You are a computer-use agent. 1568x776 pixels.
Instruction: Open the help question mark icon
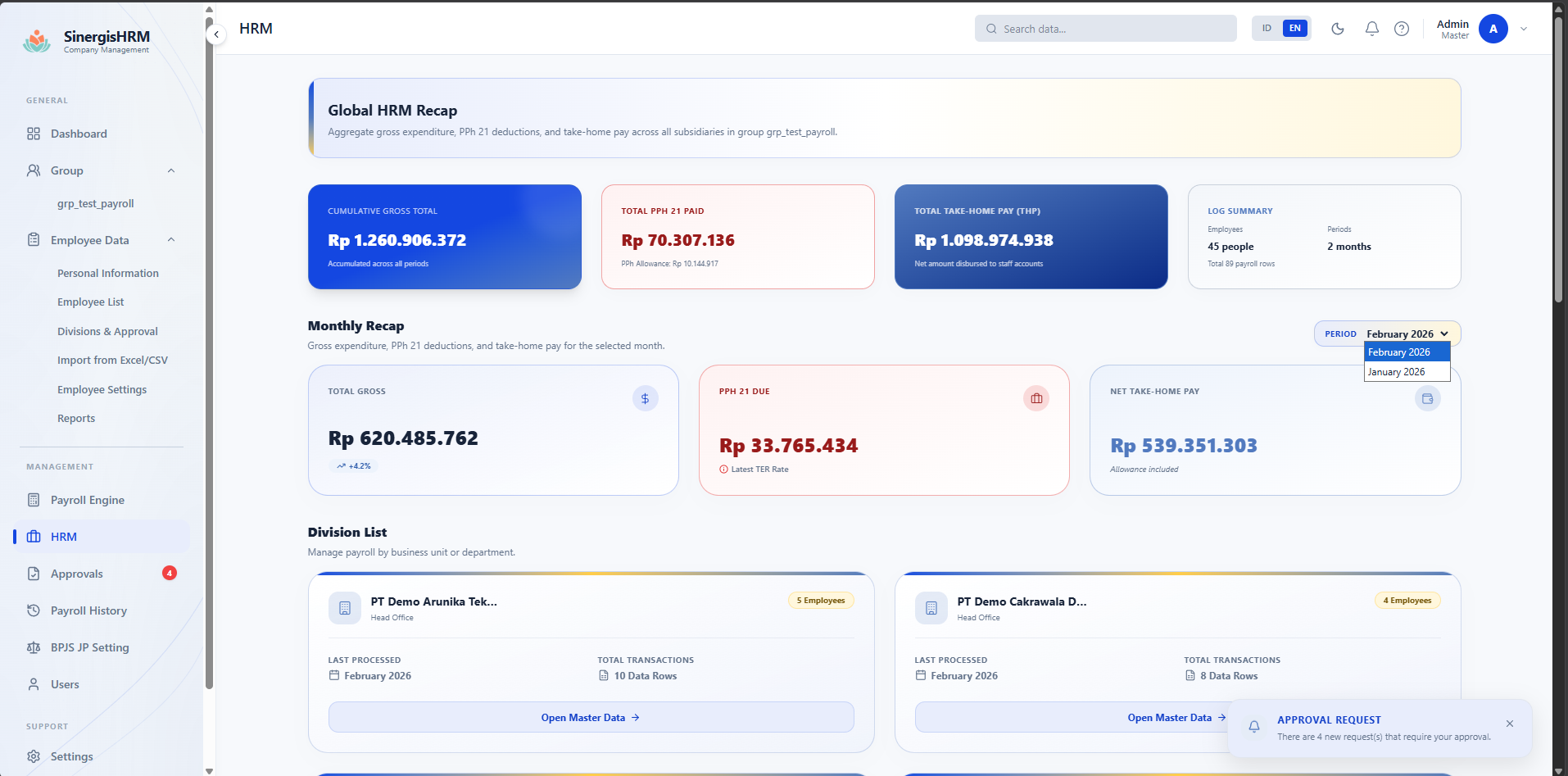(1402, 29)
